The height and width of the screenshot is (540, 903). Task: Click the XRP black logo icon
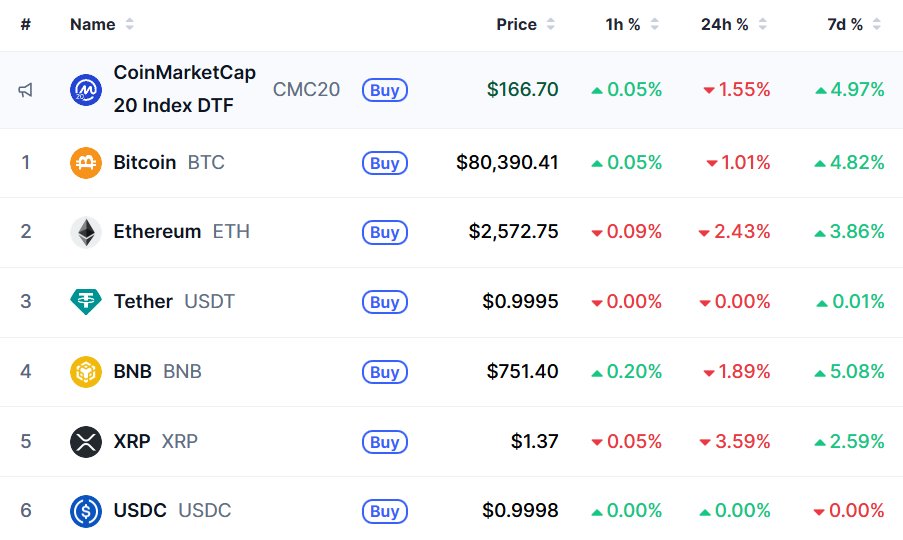[x=86, y=442]
